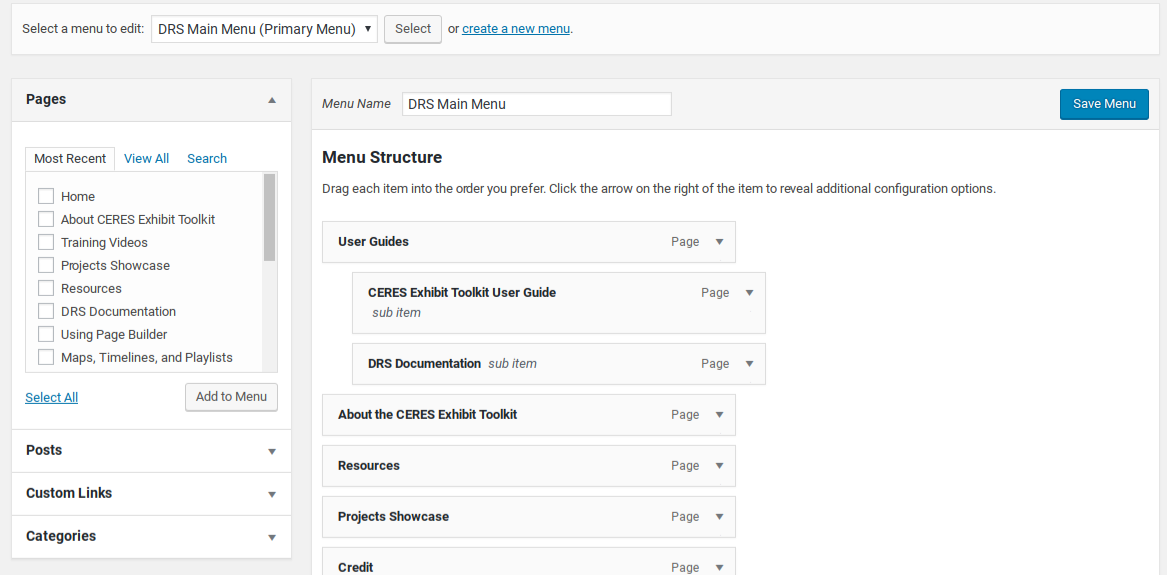Image resolution: width=1167 pixels, height=575 pixels.
Task: Click the Credit menu item title
Action: (355, 568)
